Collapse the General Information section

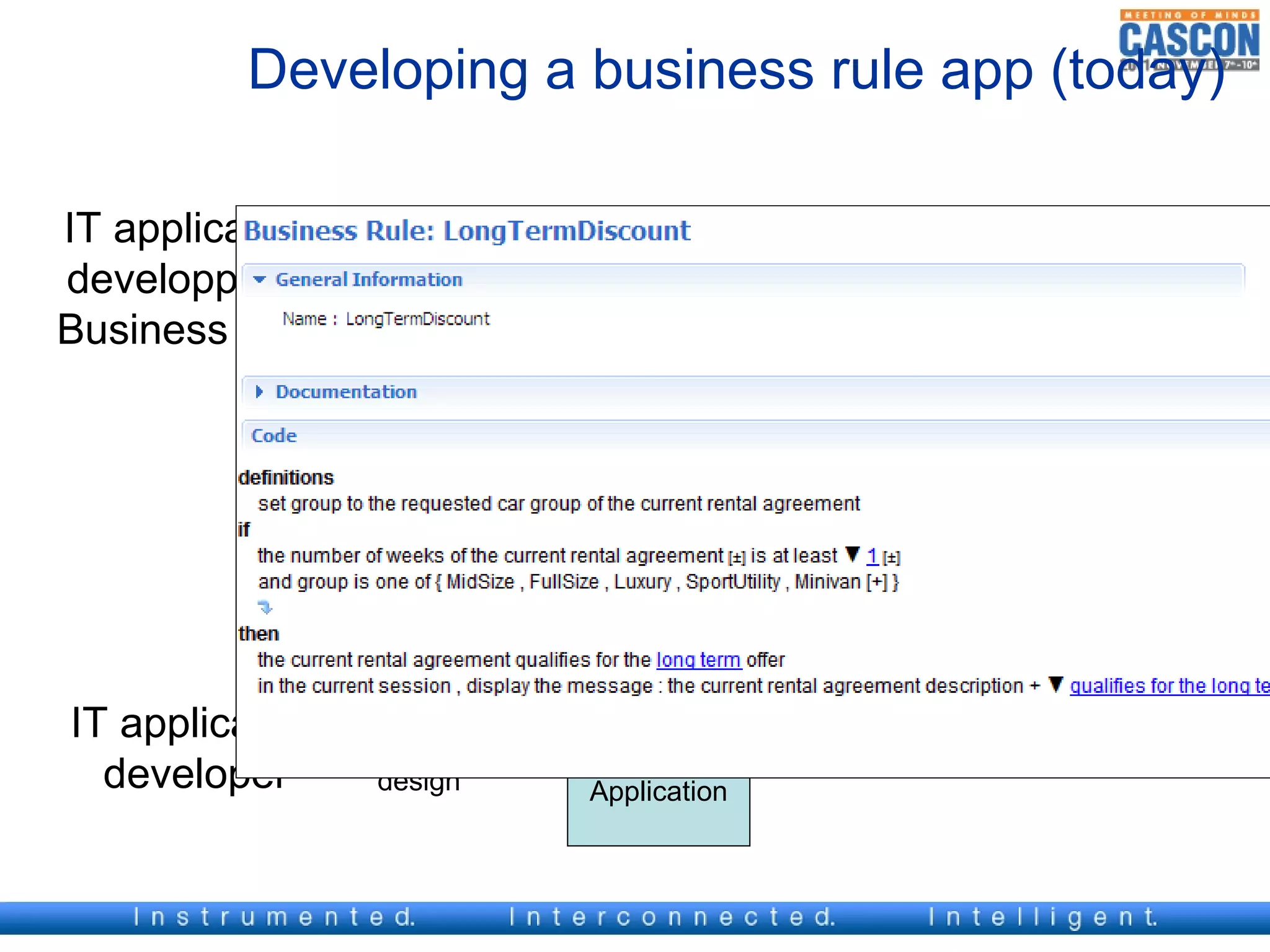pyautogui.click(x=260, y=280)
